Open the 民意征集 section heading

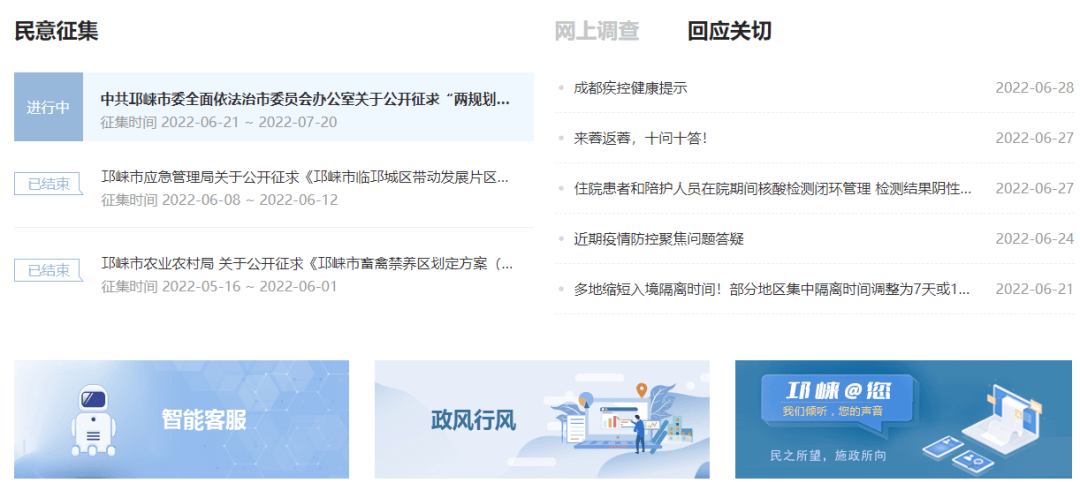click(56, 31)
